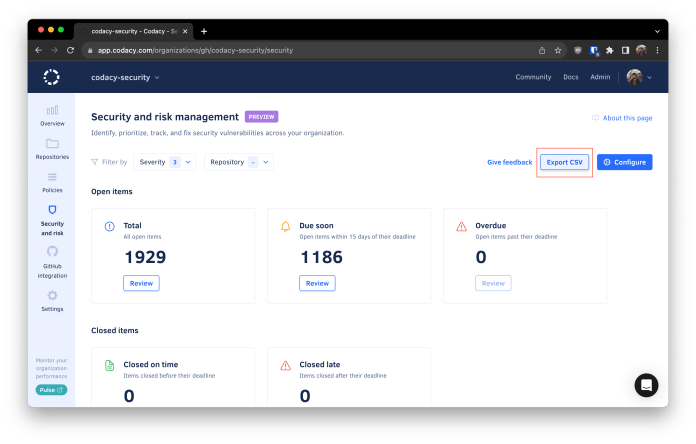Click the browser address bar URL

195,51
